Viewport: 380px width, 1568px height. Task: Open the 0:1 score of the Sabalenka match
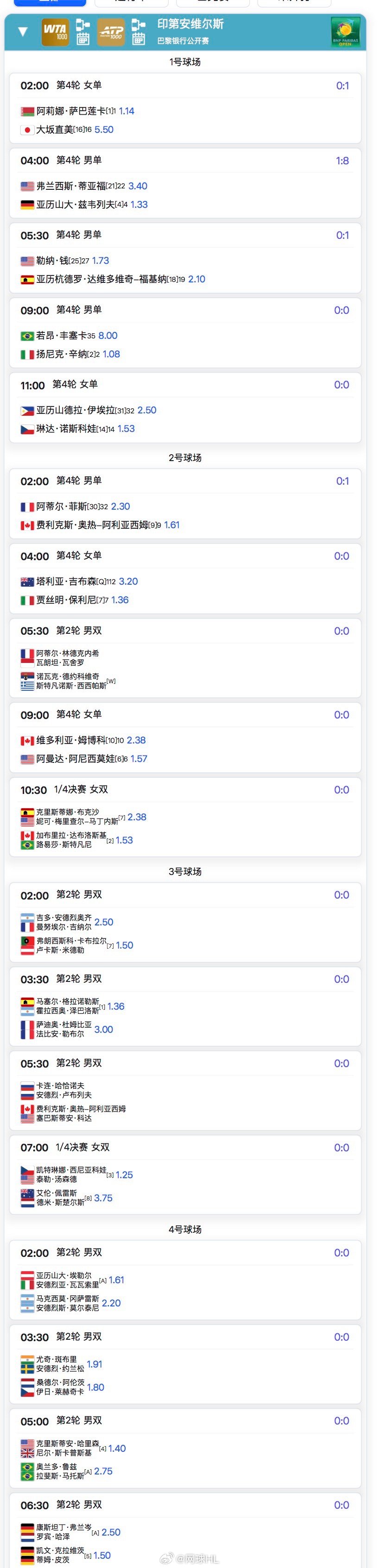click(x=343, y=86)
